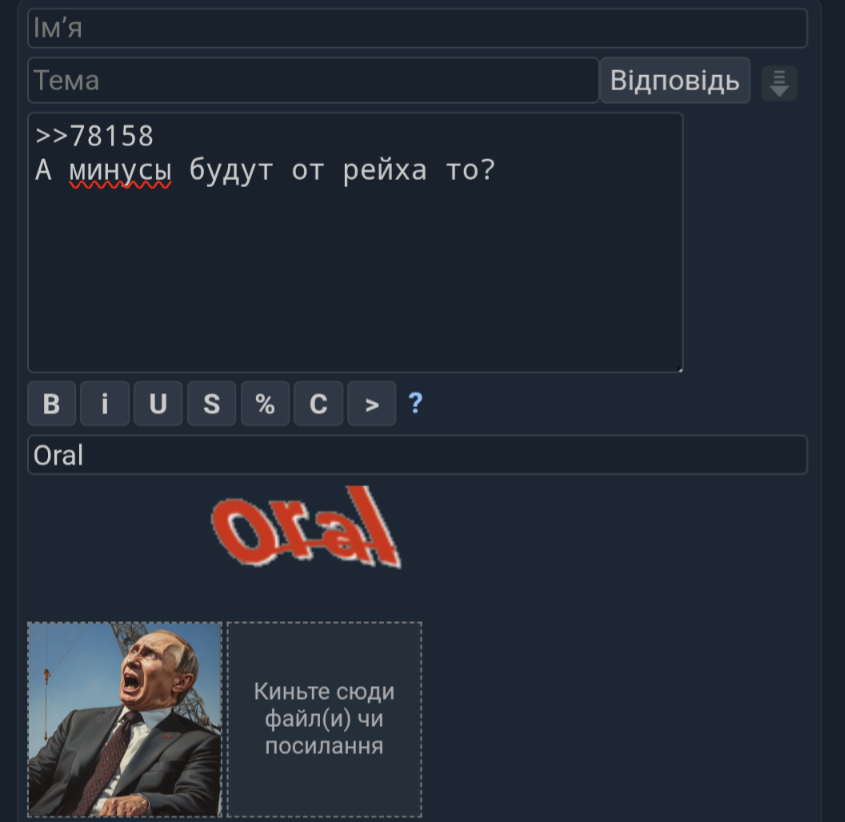
Task: Open markup help via the blue question mark
Action: coord(415,403)
